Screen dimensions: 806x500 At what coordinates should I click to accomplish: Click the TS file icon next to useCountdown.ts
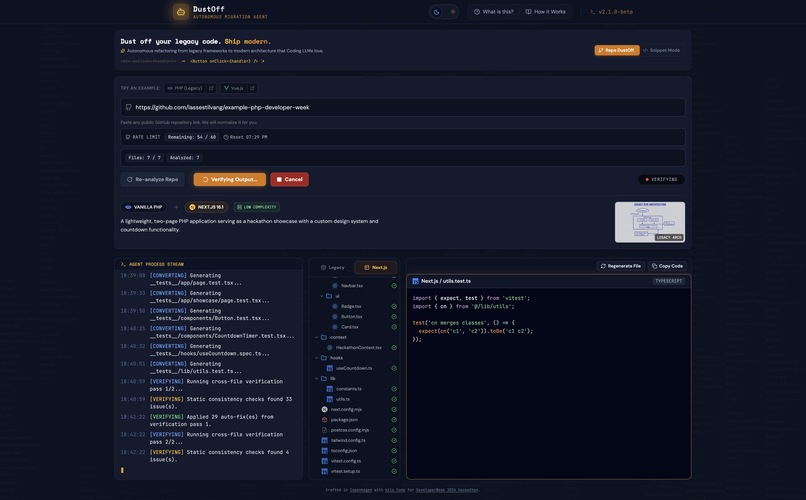click(329, 368)
